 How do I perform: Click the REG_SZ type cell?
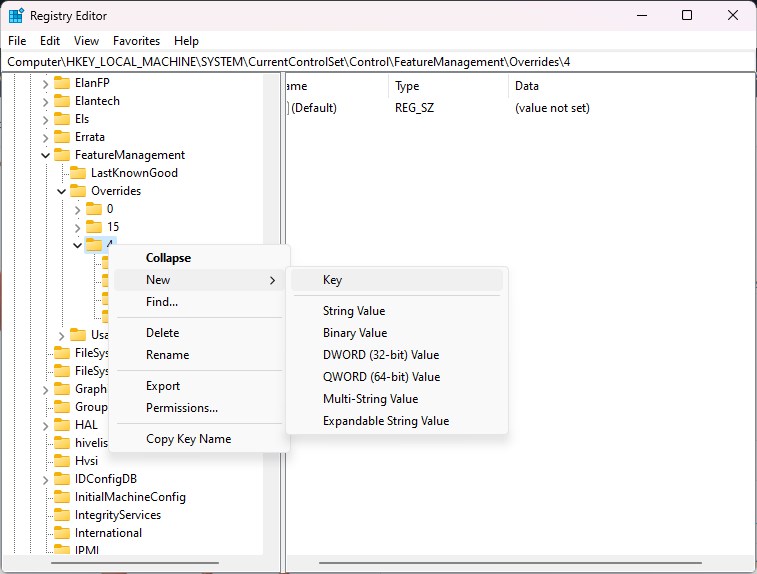[x=414, y=108]
